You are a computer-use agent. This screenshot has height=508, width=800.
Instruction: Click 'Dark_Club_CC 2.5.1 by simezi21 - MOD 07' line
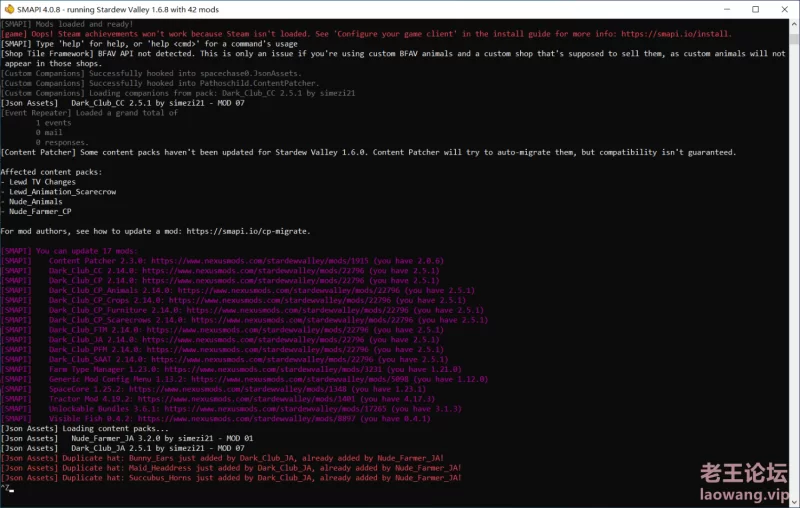122,103
